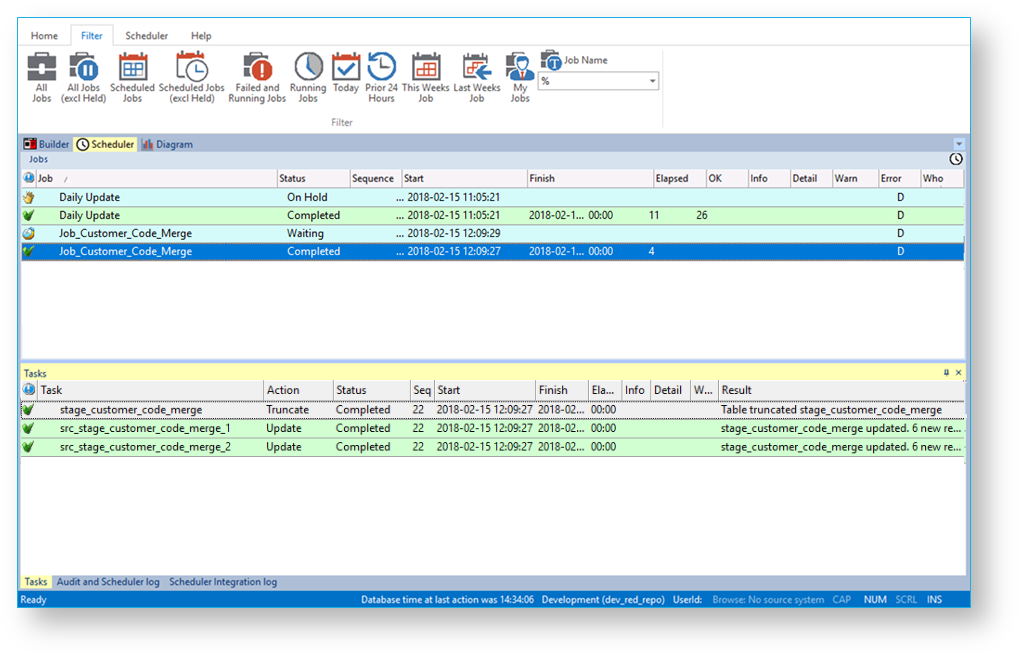Image resolution: width=1019 pixels, height=656 pixels.
Task: Pin the Tasks panel
Action: click(946, 373)
